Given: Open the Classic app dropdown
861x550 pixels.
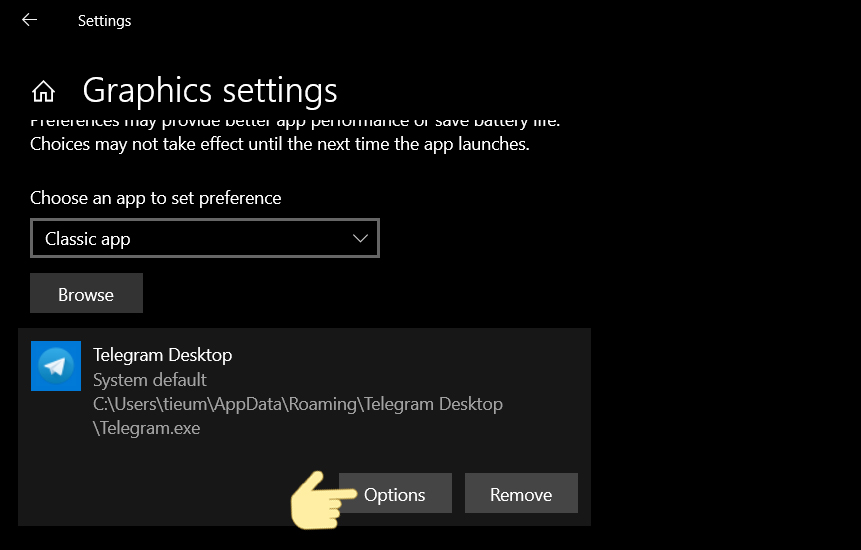Looking at the screenshot, I should [205, 238].
